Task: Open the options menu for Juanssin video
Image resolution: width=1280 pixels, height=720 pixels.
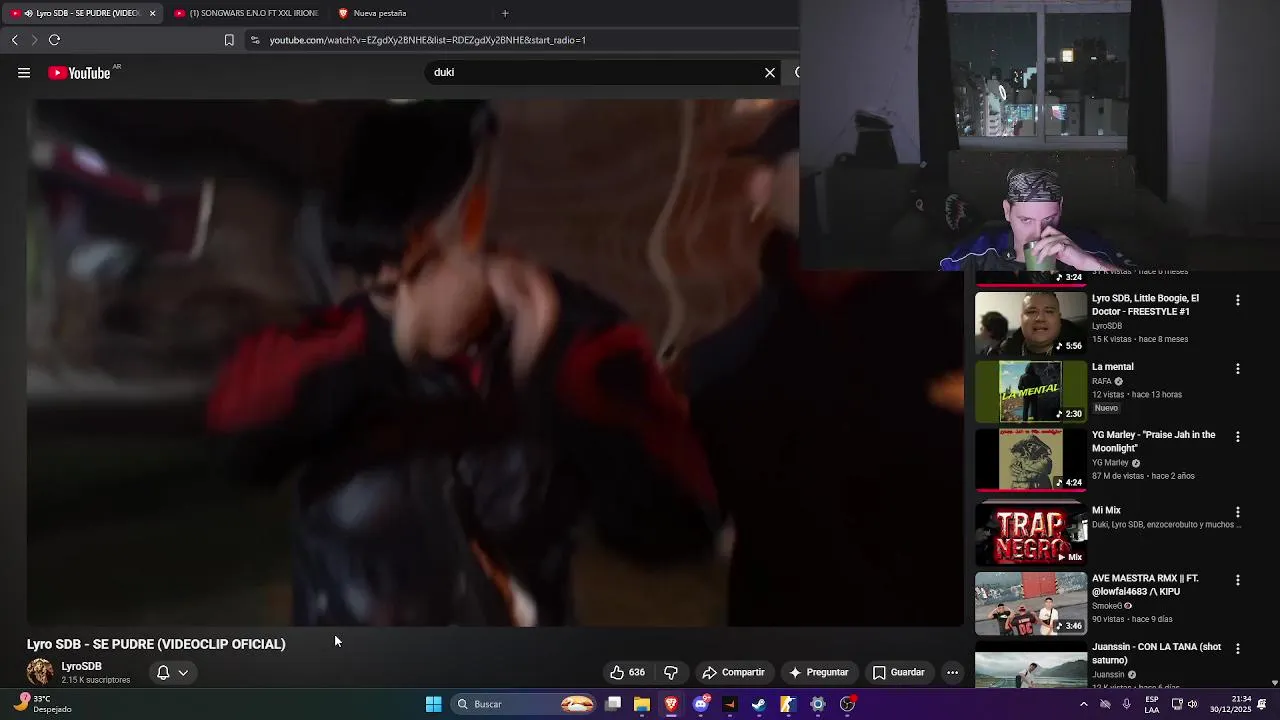Action: [1238, 648]
